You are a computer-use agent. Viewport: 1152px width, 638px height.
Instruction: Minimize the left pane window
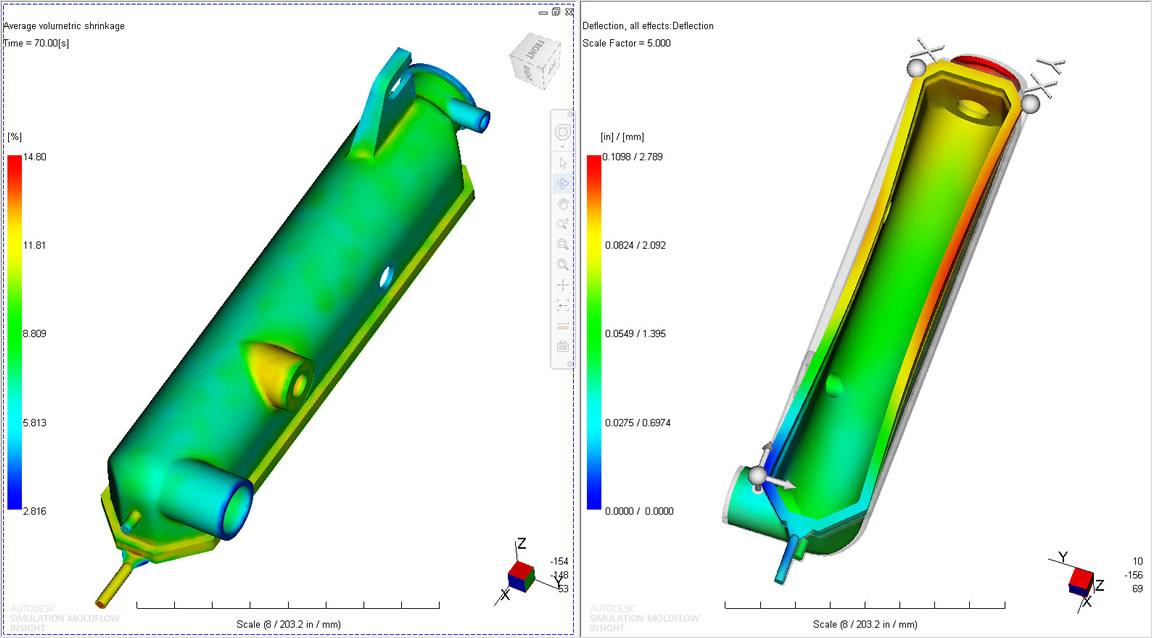click(543, 12)
